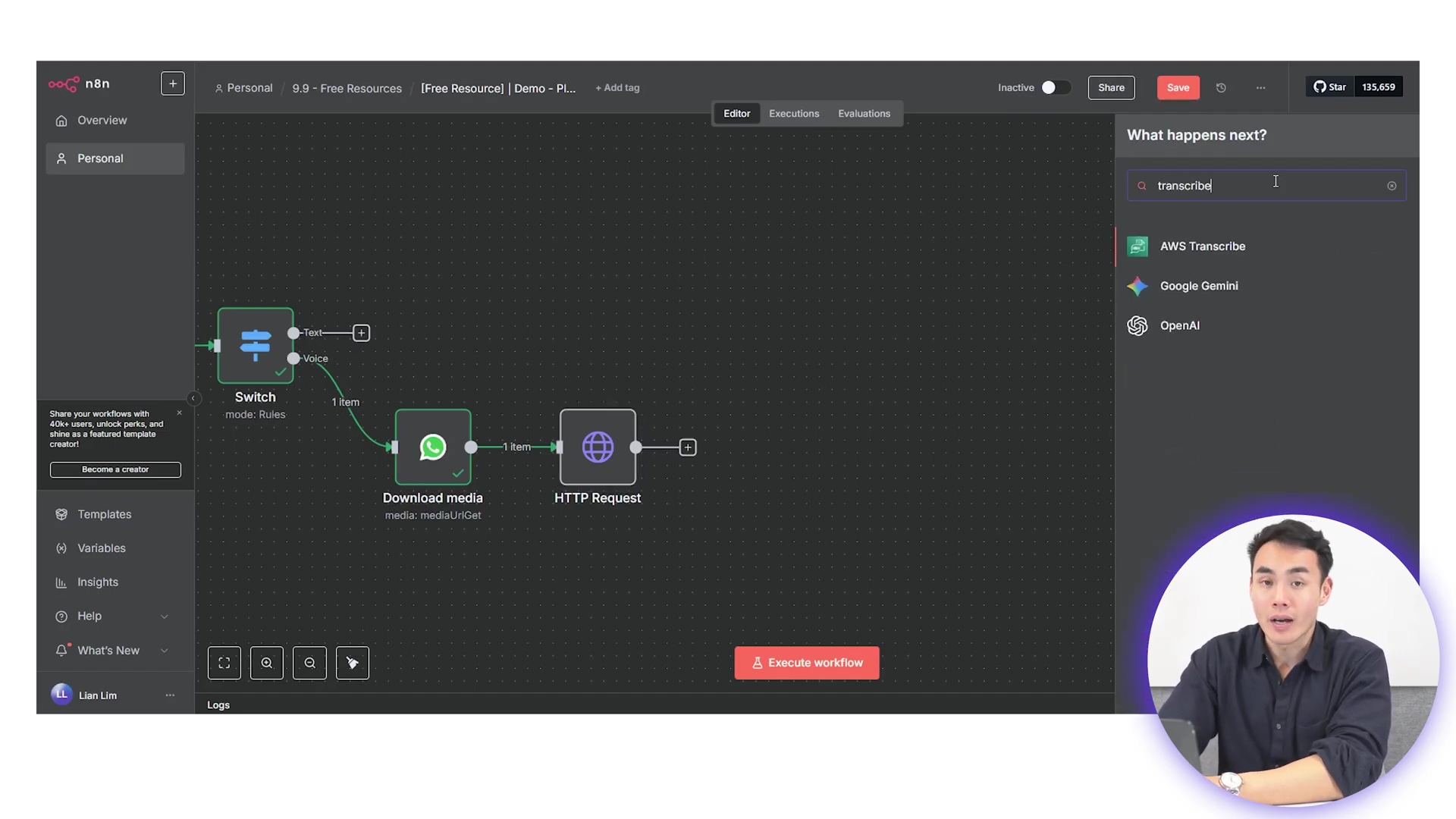The height and width of the screenshot is (819, 1456).
Task: Open workflow history clock icon
Action: tap(1221, 88)
